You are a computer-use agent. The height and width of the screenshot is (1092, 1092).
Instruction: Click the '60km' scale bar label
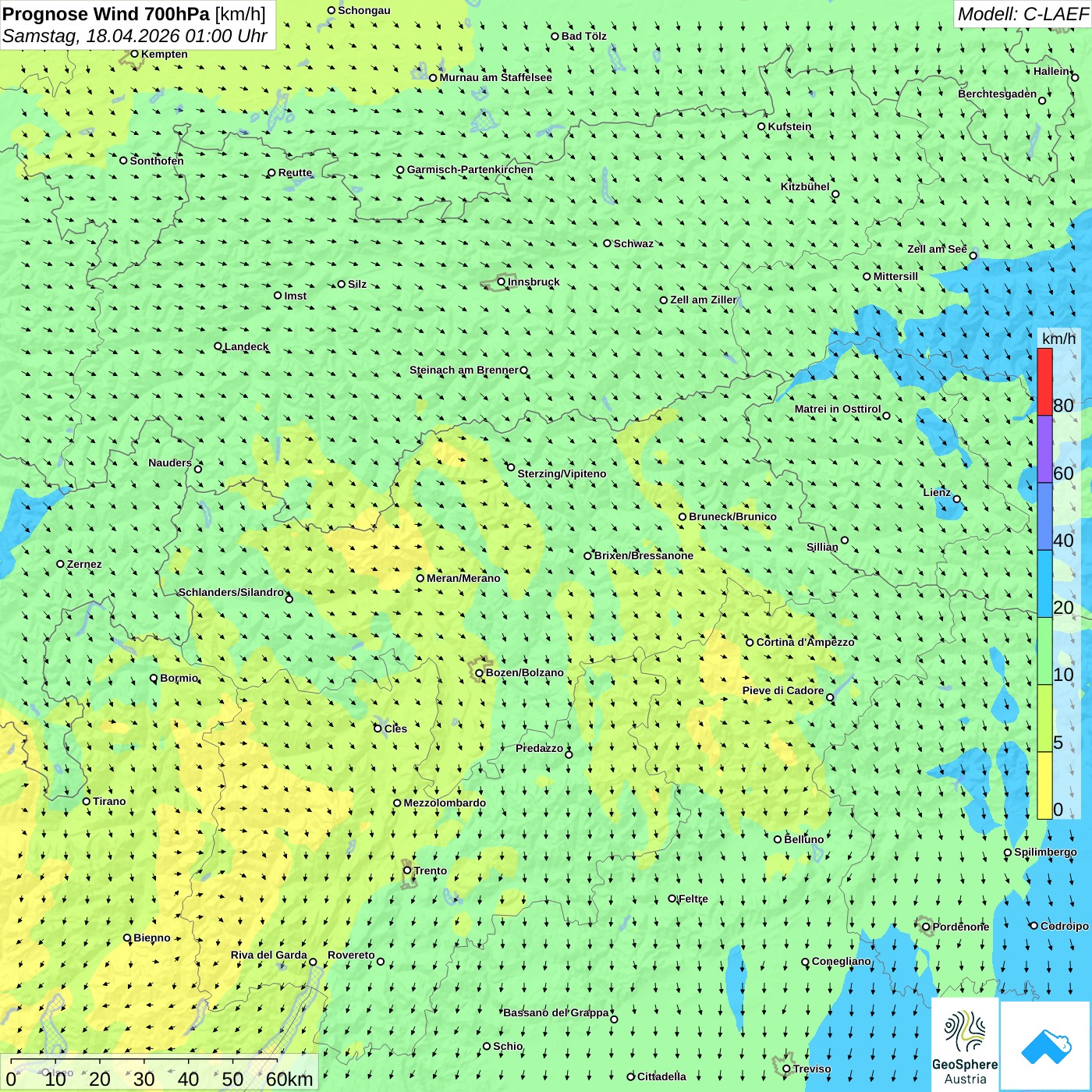tap(289, 1079)
